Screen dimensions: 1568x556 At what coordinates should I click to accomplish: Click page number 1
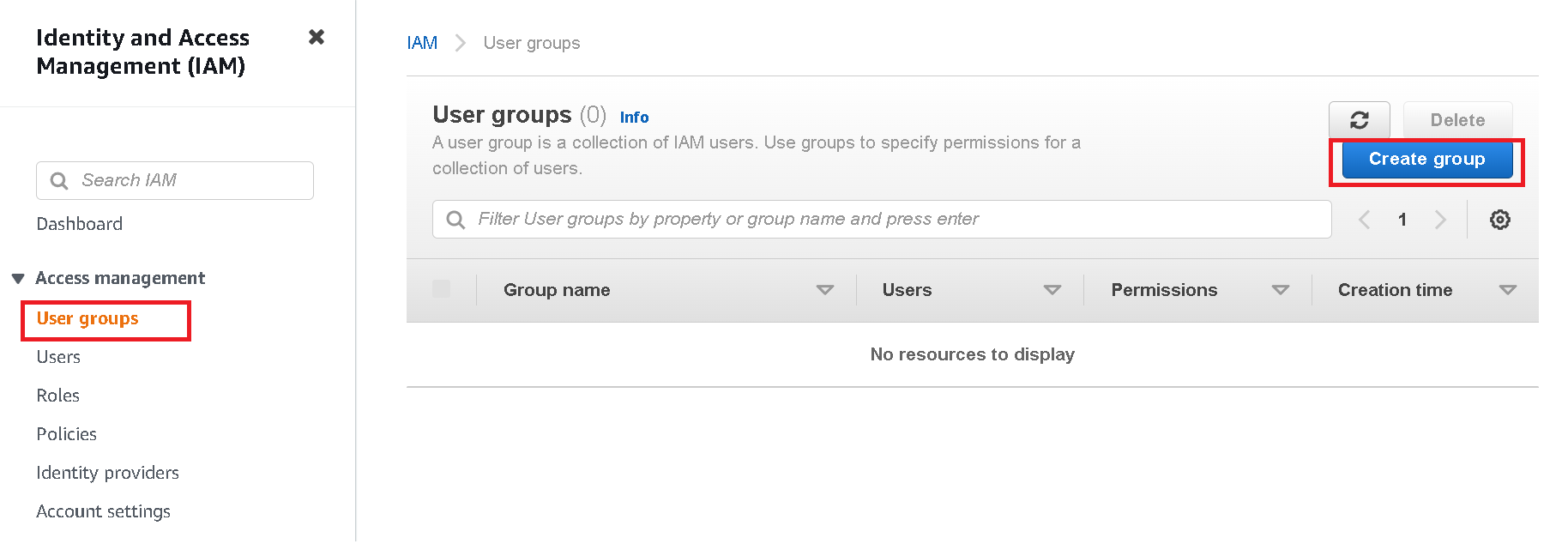coord(1402,220)
